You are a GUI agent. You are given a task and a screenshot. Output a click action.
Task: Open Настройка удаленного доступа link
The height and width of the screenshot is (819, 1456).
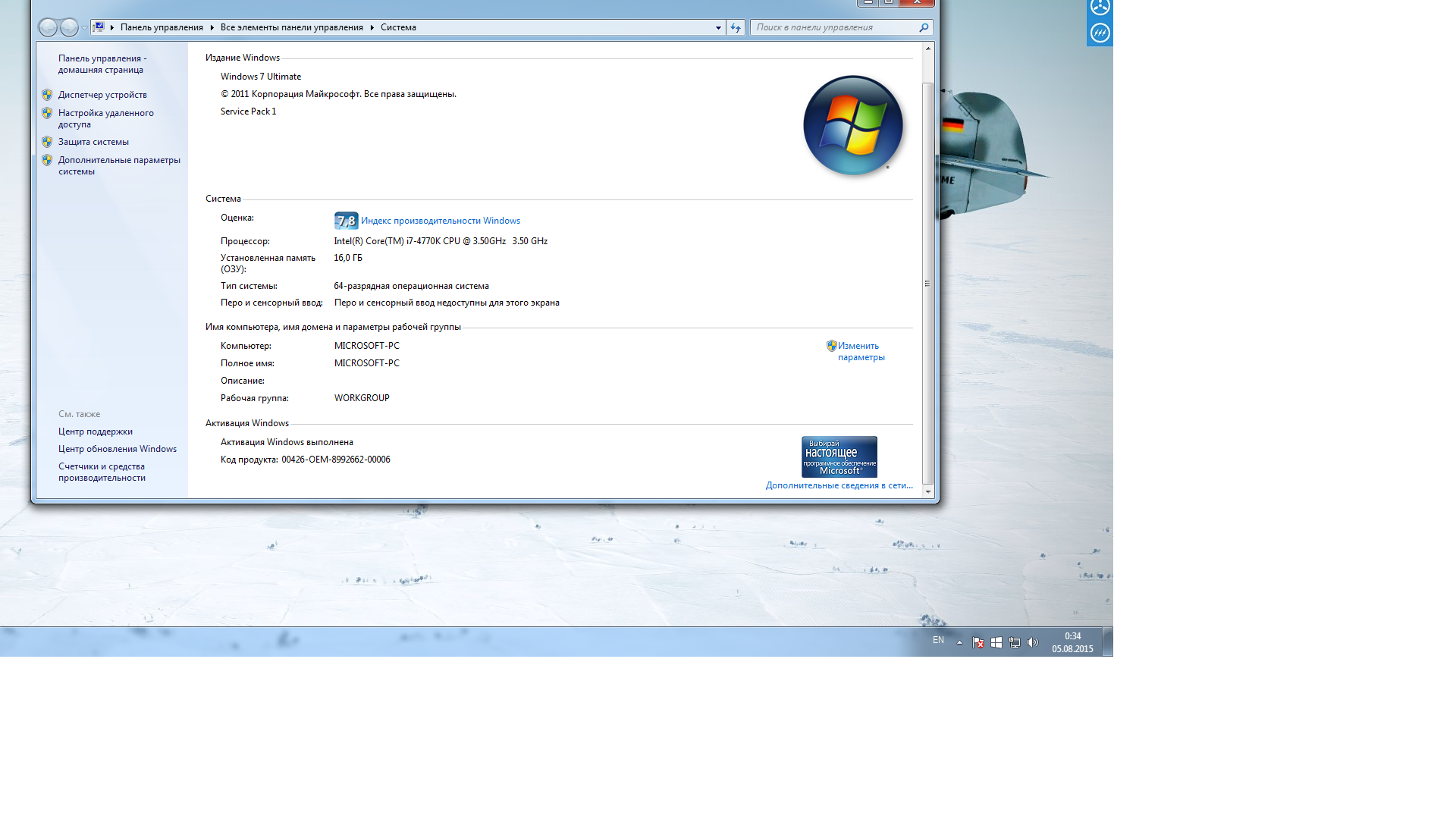coord(106,118)
